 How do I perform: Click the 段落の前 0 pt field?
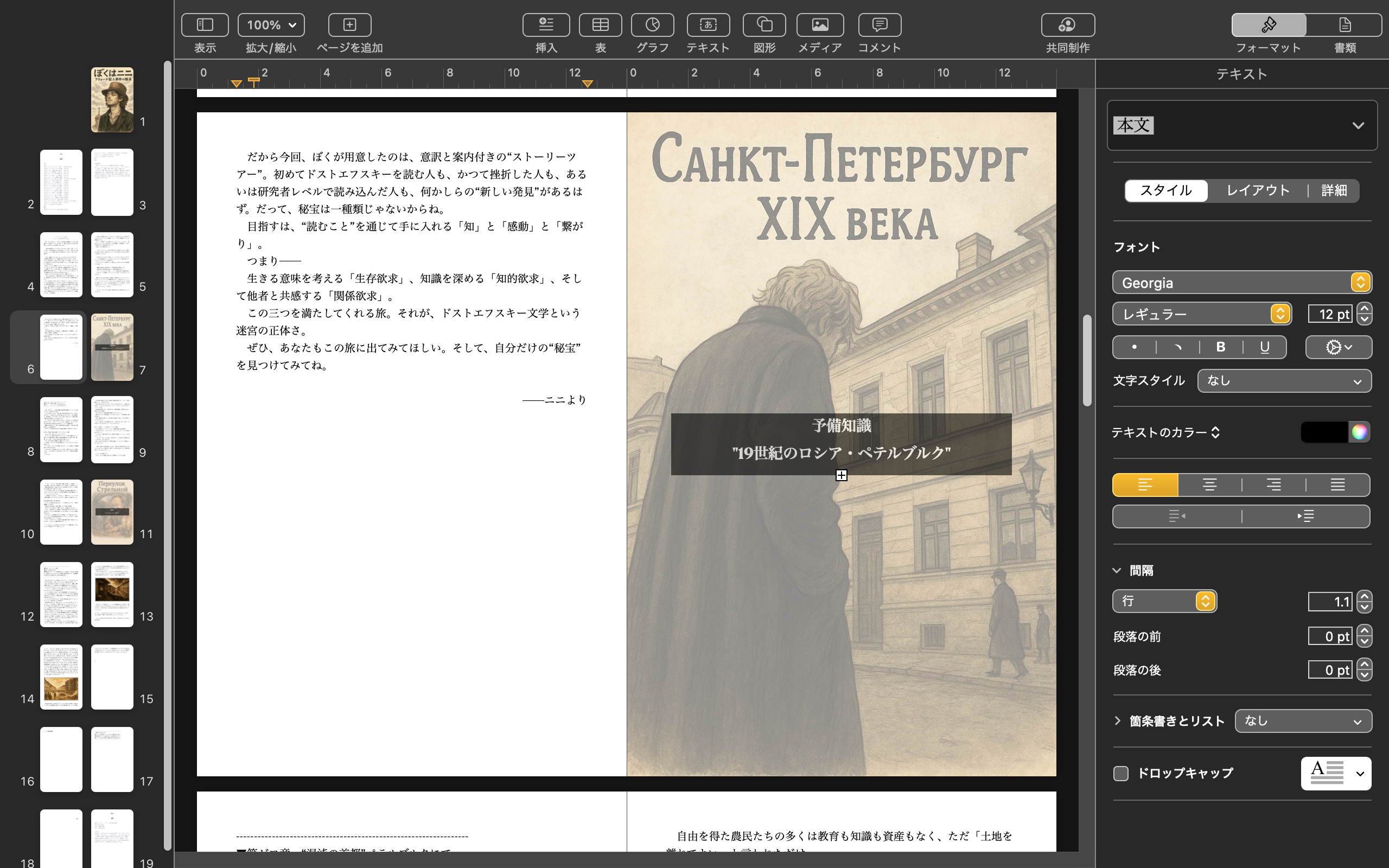[1330, 636]
